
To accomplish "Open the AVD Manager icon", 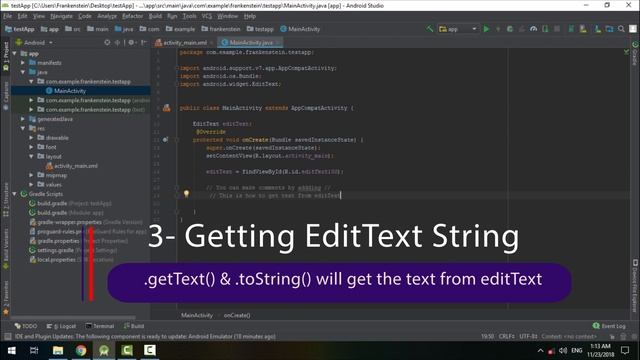I will (x=583, y=29).
